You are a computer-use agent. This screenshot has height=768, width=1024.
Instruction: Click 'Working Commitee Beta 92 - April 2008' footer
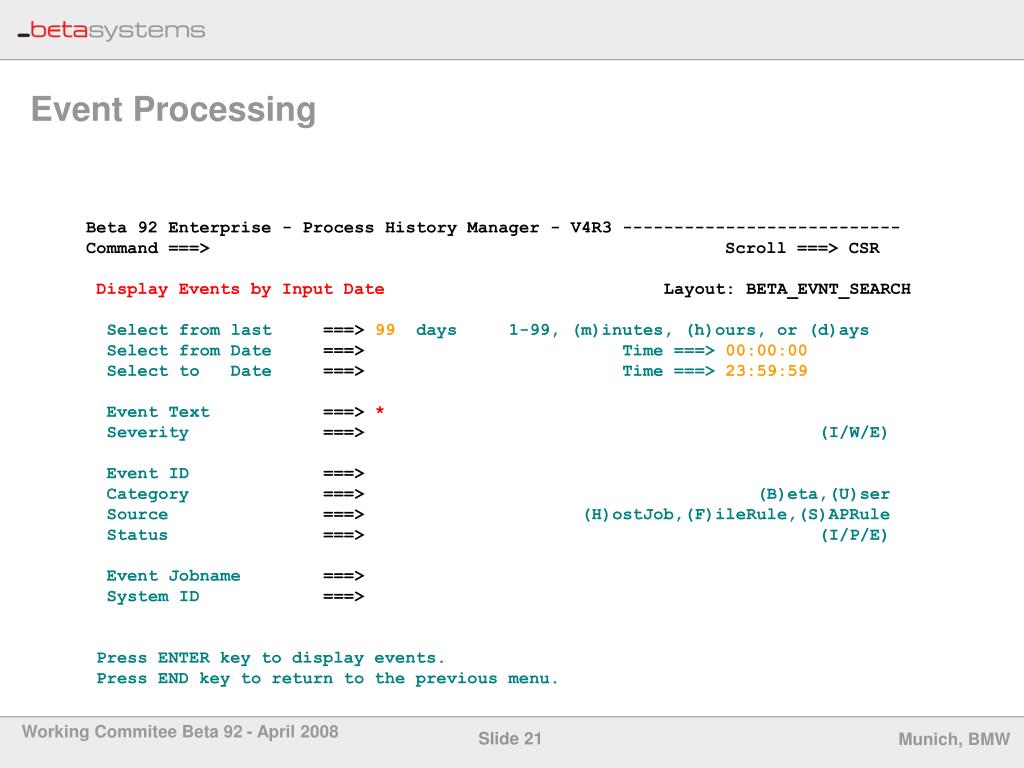[180, 731]
